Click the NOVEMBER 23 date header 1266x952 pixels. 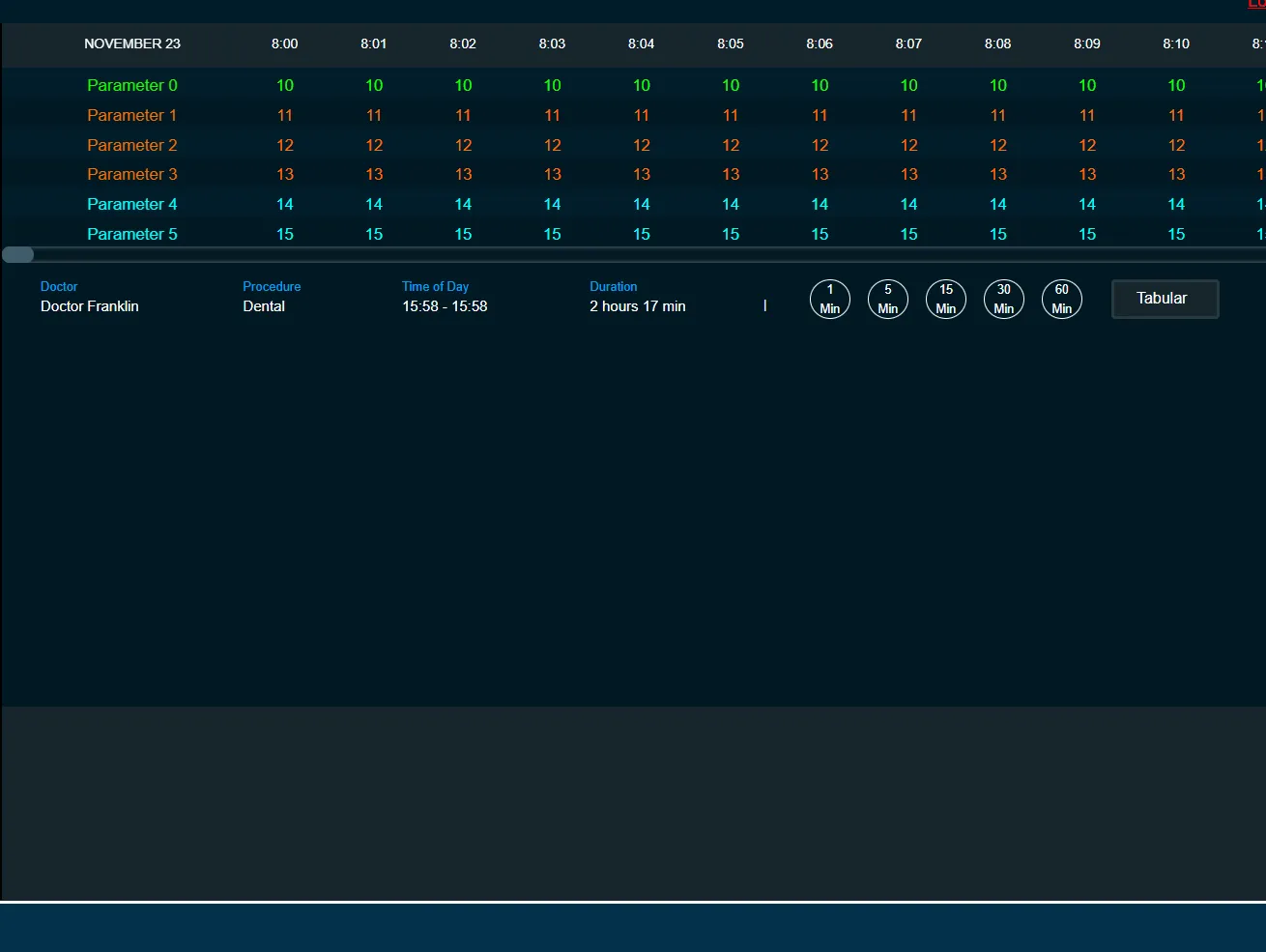(132, 43)
